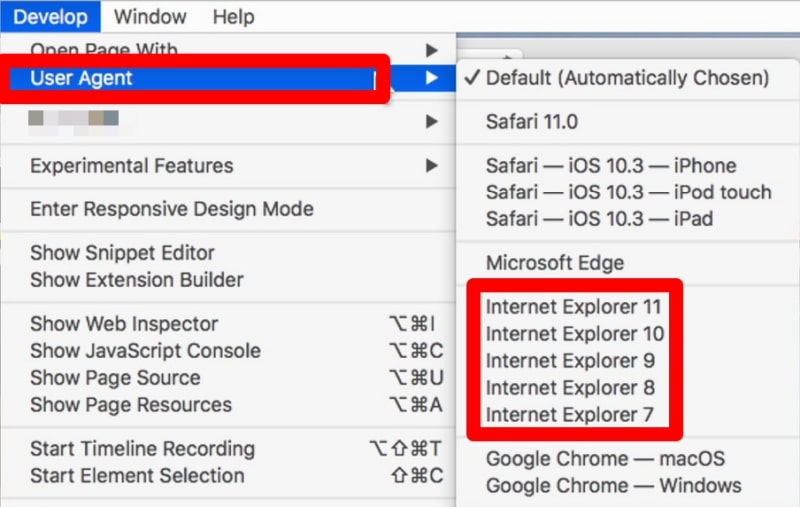This screenshot has height=507, width=800.
Task: Choose Show Page Source
Action: coord(228,378)
